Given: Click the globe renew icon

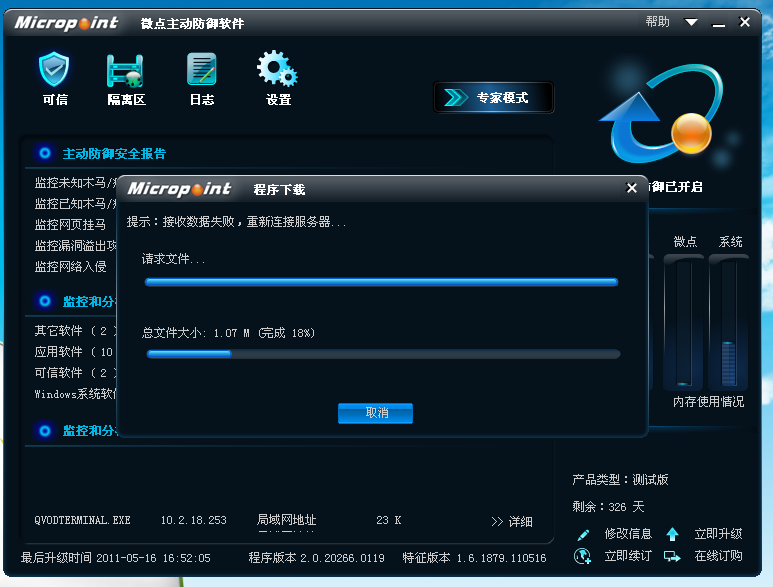Looking at the screenshot, I should [x=582, y=556].
